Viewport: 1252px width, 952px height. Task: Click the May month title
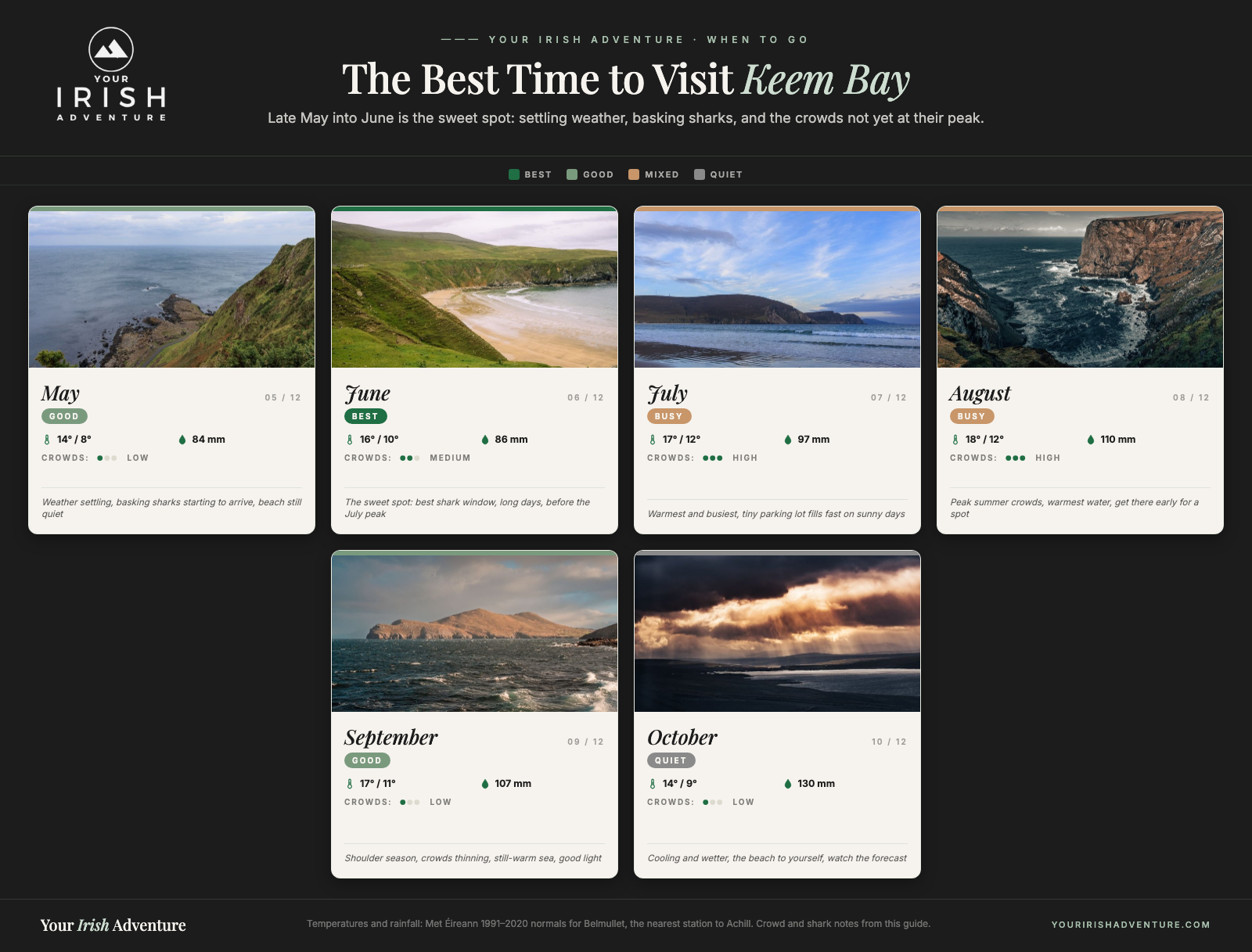61,393
